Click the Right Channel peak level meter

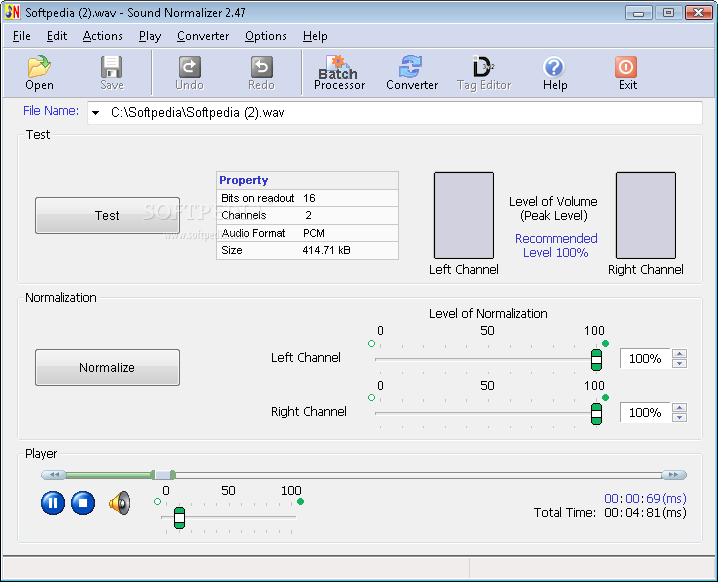point(646,215)
